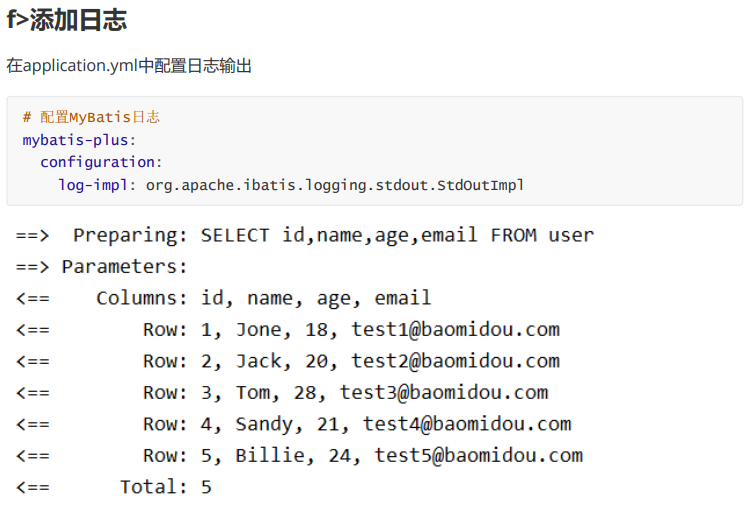Click the name "Sandy" in row 4
This screenshot has width=753, height=506.
pyautogui.click(x=264, y=424)
